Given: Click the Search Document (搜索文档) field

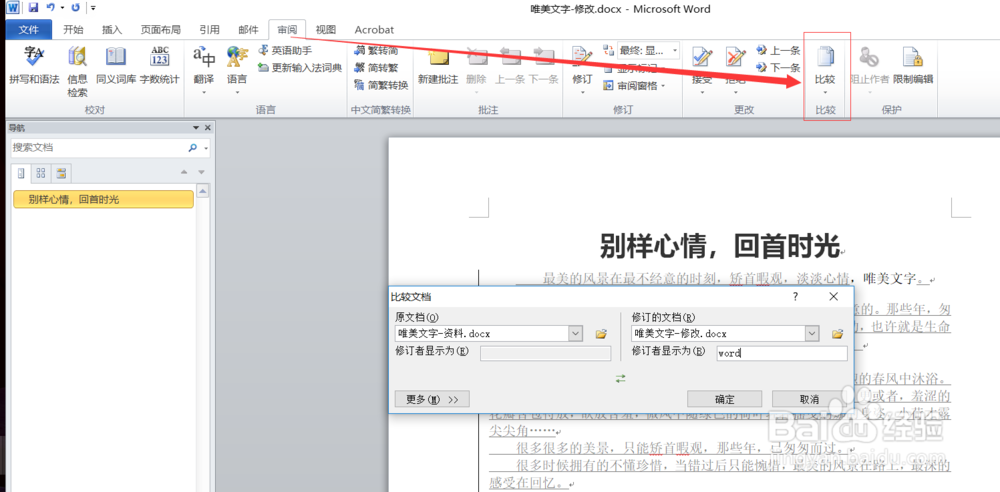Looking at the screenshot, I should (98, 147).
